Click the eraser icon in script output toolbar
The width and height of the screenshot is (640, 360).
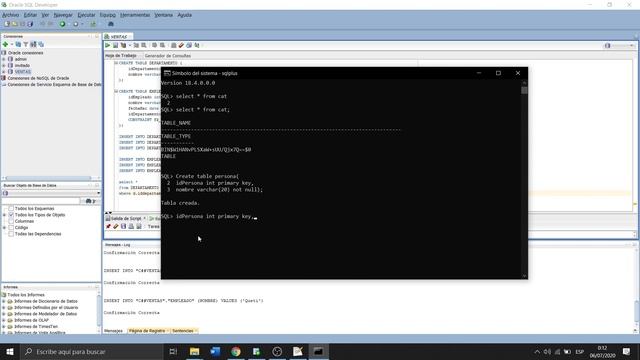[x=116, y=227]
